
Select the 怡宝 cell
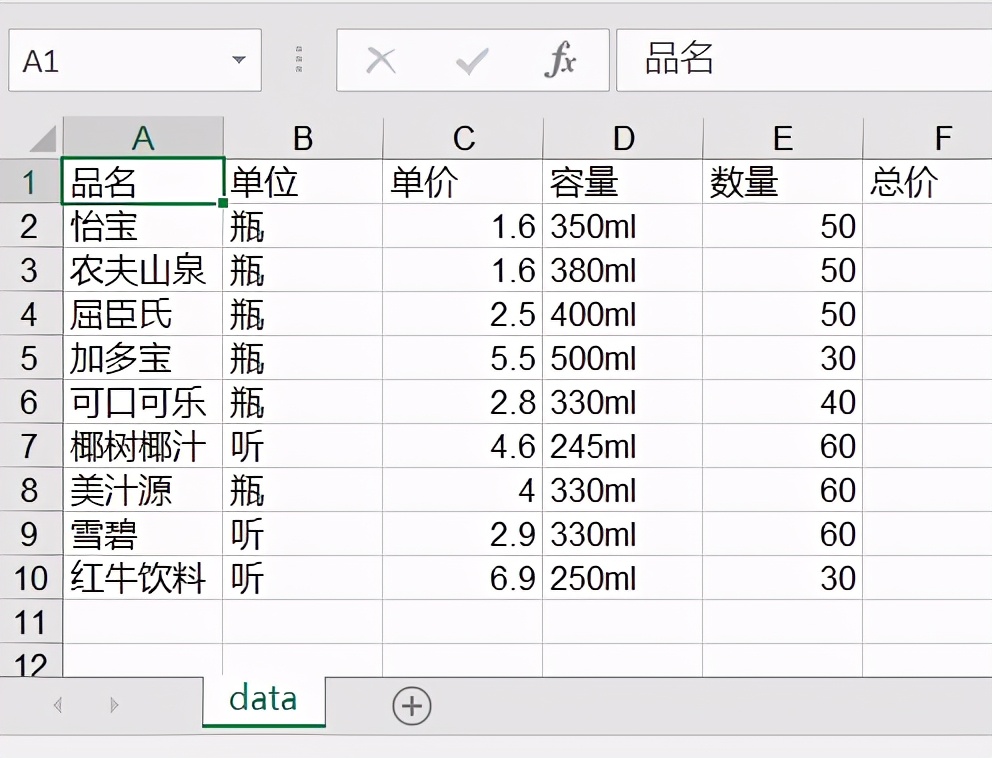144,226
